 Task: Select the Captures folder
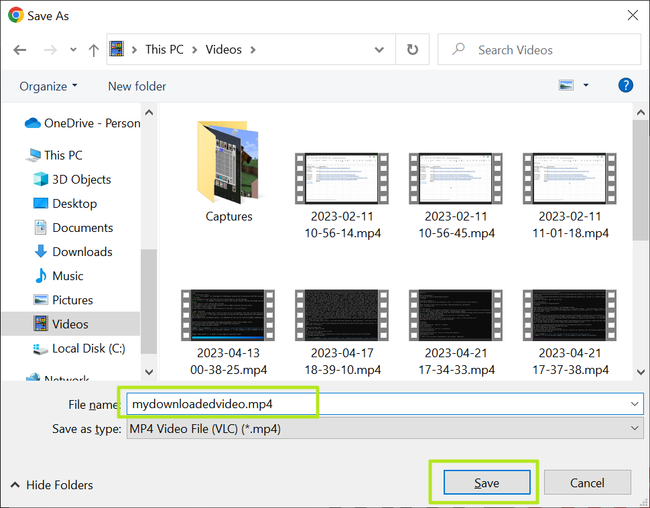(229, 171)
